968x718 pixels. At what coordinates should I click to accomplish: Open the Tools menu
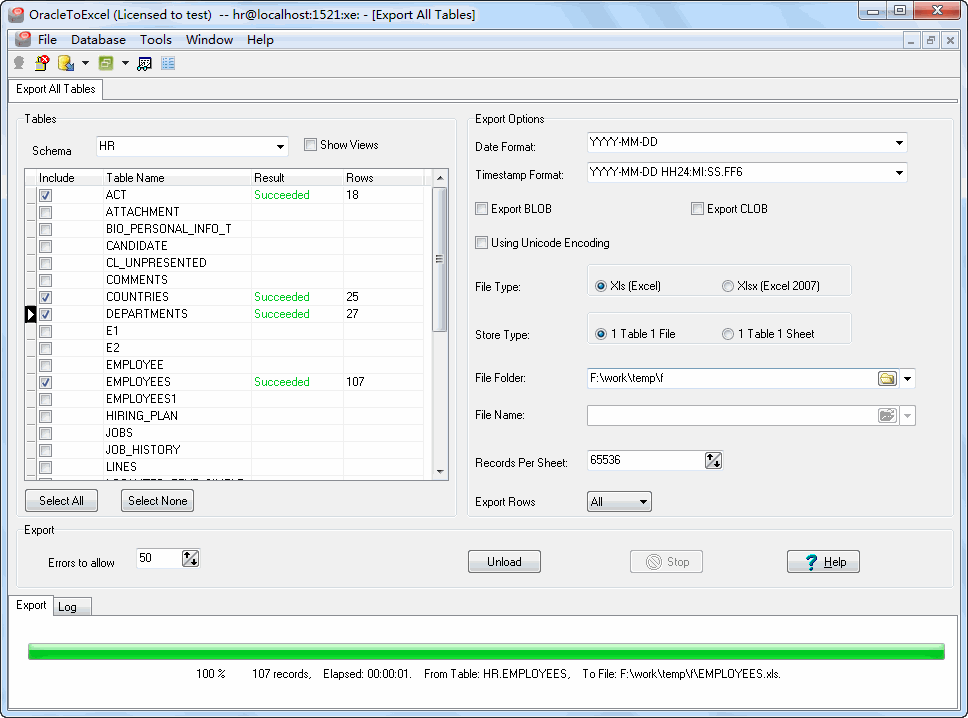[x=156, y=40]
